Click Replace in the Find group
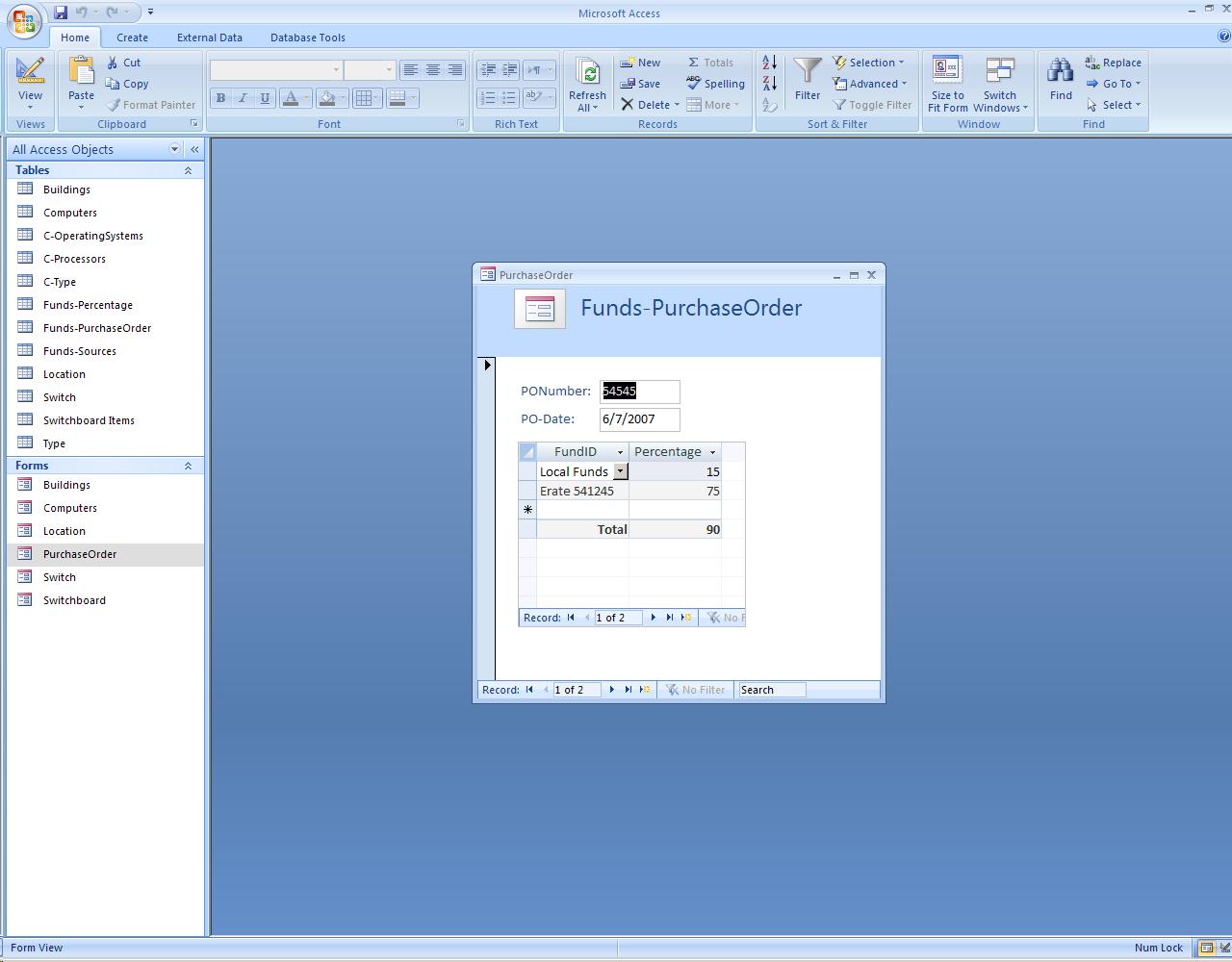This screenshot has height=962, width=1232. (1113, 63)
